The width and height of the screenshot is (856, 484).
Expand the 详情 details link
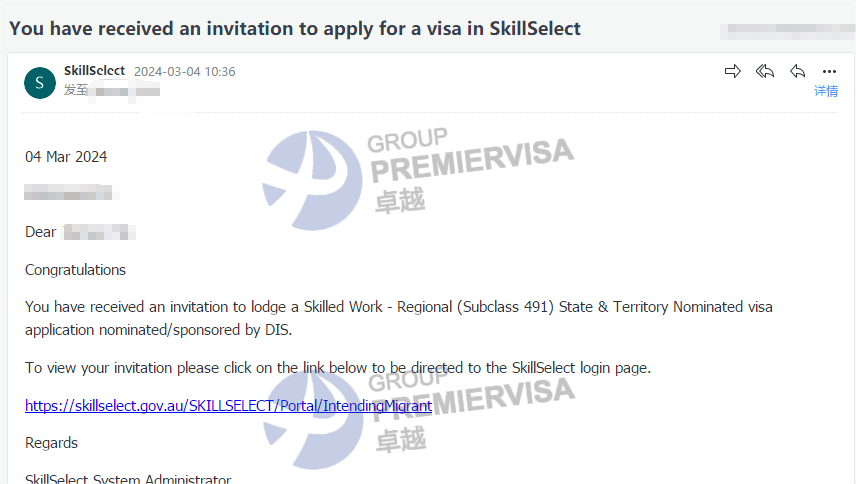[826, 91]
